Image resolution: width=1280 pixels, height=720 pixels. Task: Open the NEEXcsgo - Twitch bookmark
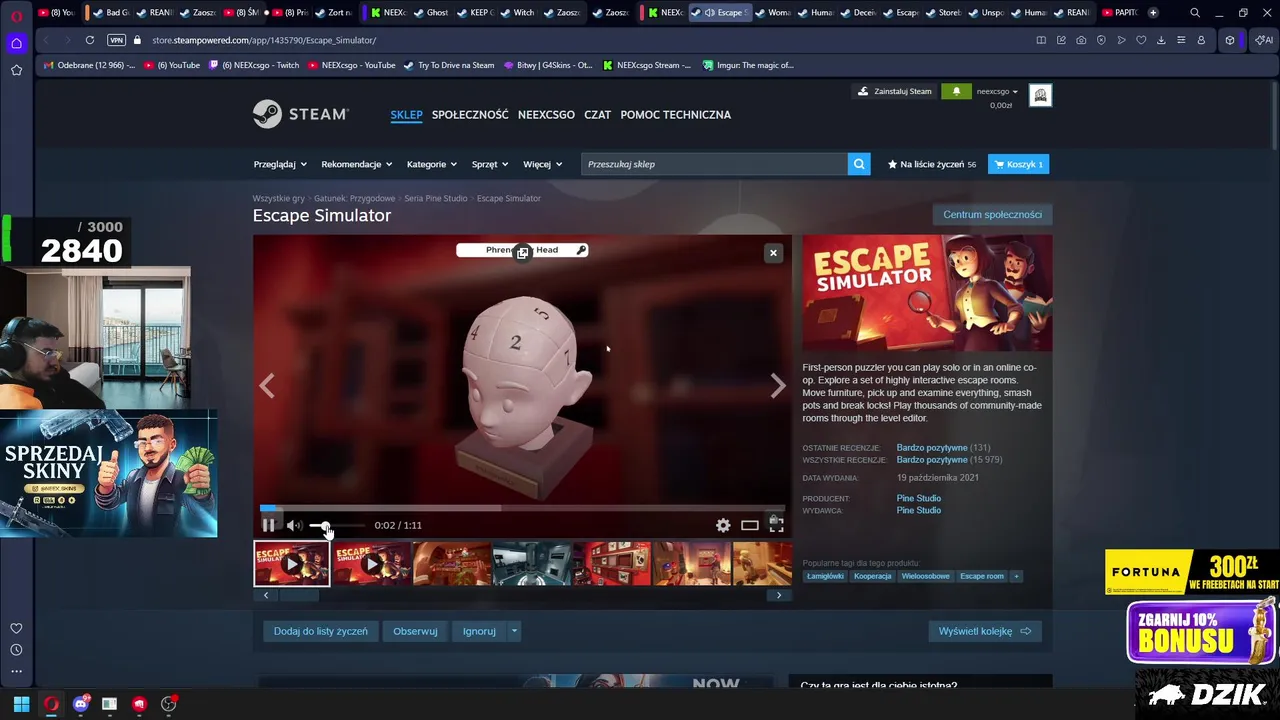click(253, 65)
